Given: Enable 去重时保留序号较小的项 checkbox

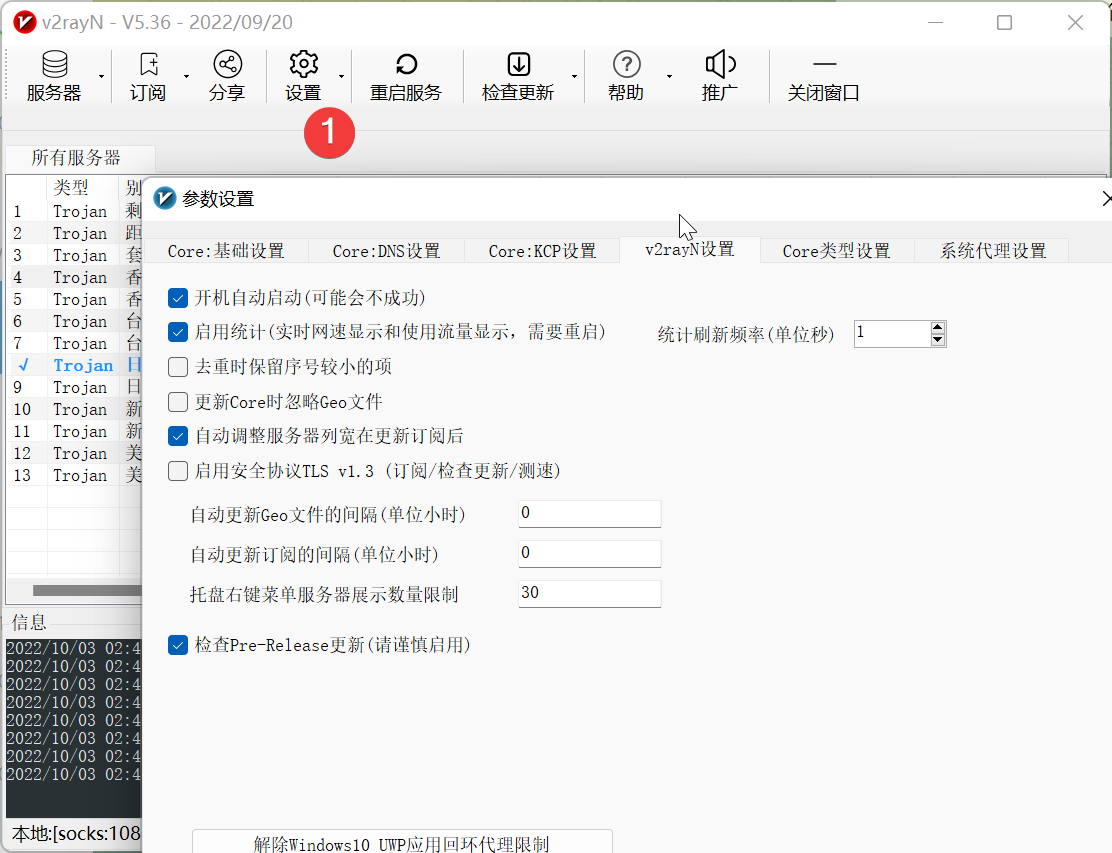Looking at the screenshot, I should pos(178,367).
